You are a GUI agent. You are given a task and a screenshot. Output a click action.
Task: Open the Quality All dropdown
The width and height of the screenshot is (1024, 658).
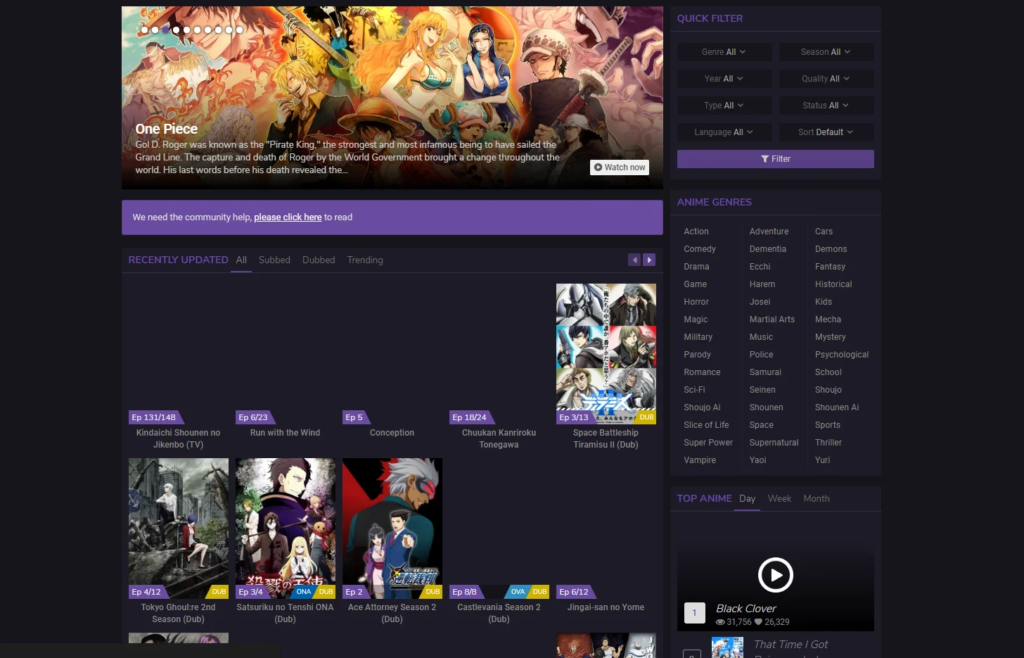coord(826,78)
